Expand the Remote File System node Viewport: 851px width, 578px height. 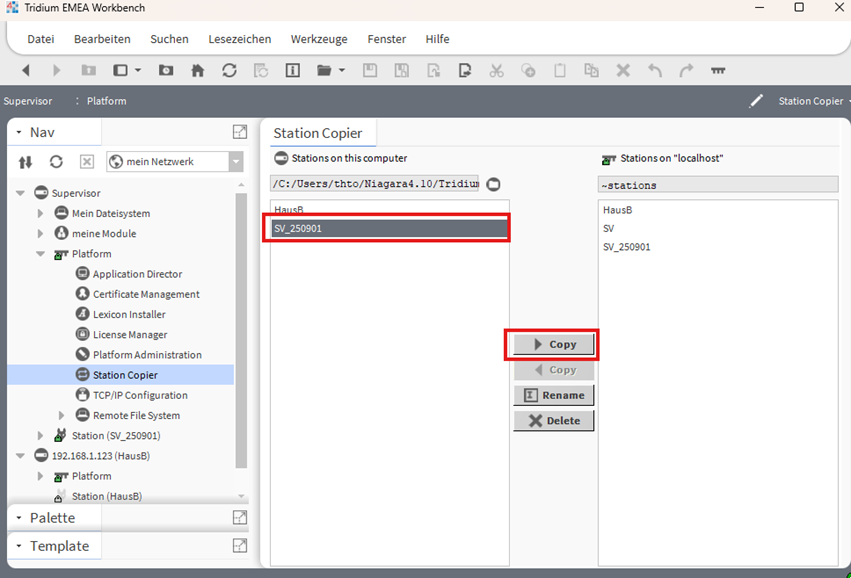click(61, 416)
